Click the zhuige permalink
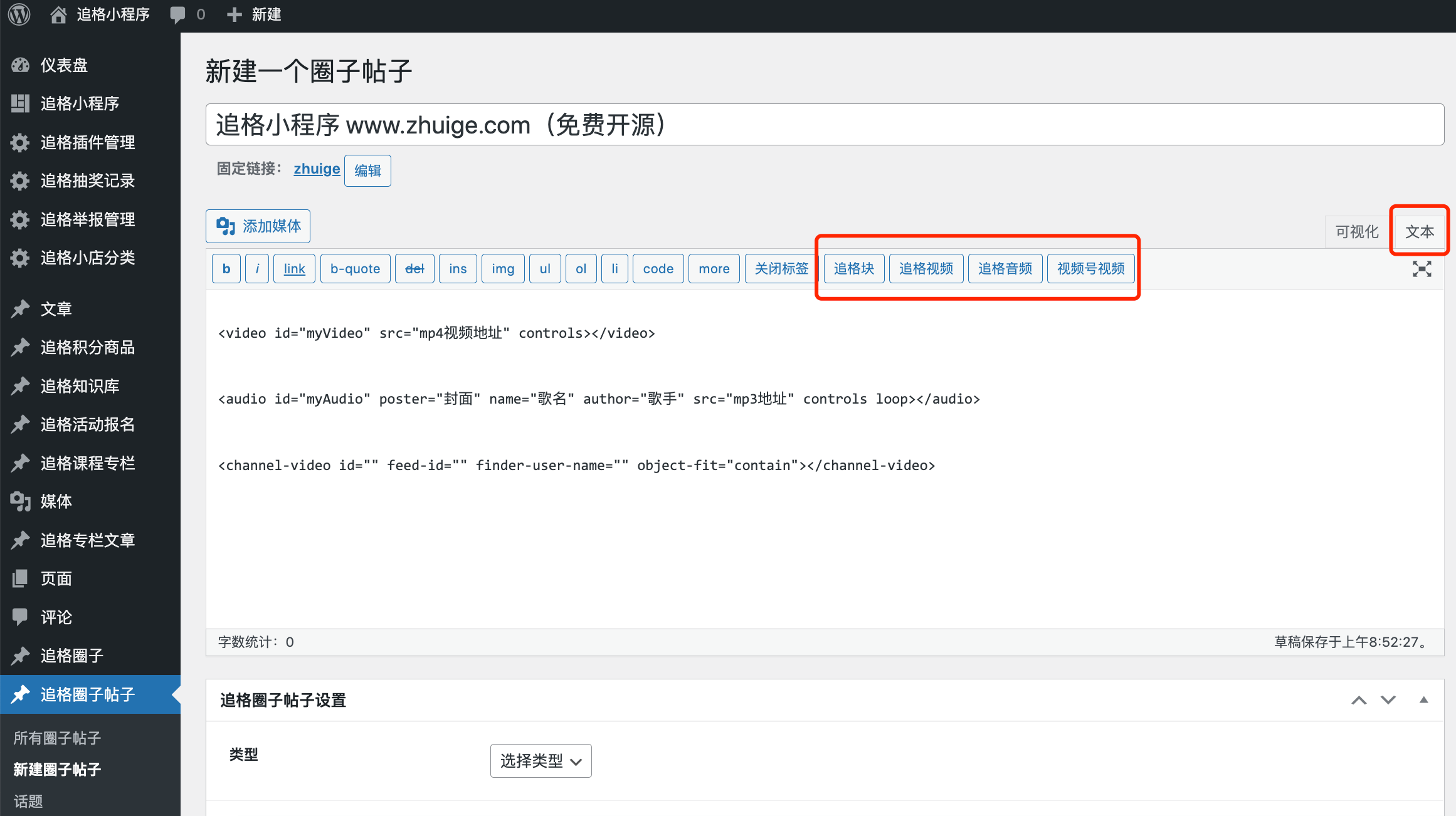Image resolution: width=1456 pixels, height=816 pixels. [x=317, y=169]
